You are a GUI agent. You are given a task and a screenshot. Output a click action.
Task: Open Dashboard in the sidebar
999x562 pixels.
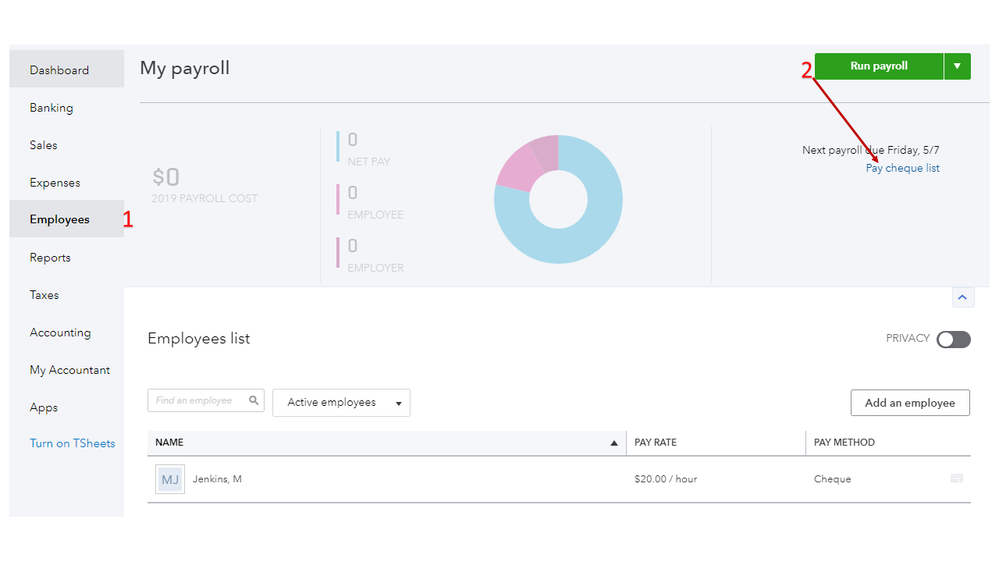[x=59, y=70]
